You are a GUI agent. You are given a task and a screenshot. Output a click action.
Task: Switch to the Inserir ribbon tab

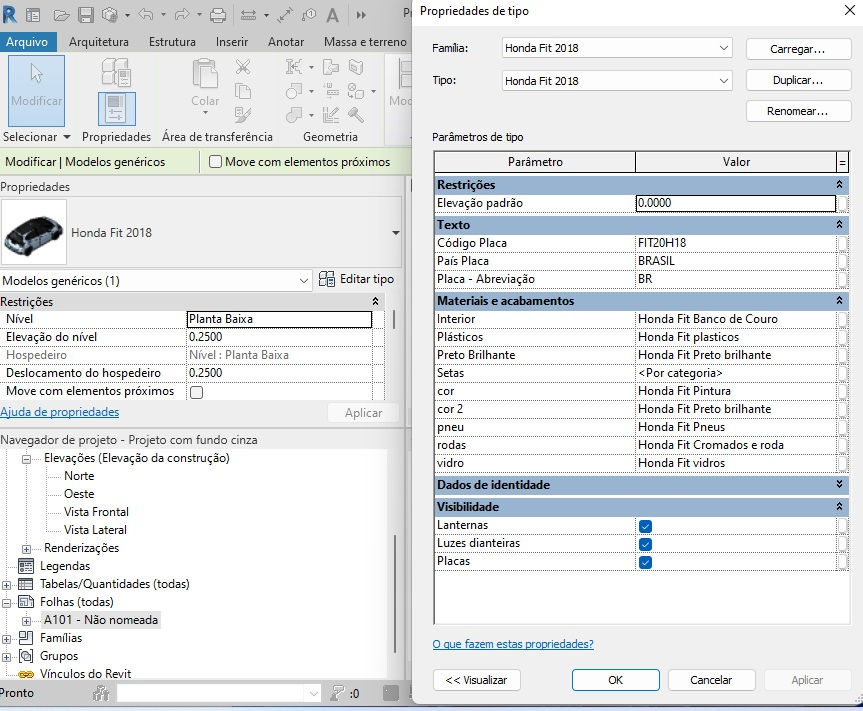tap(232, 42)
